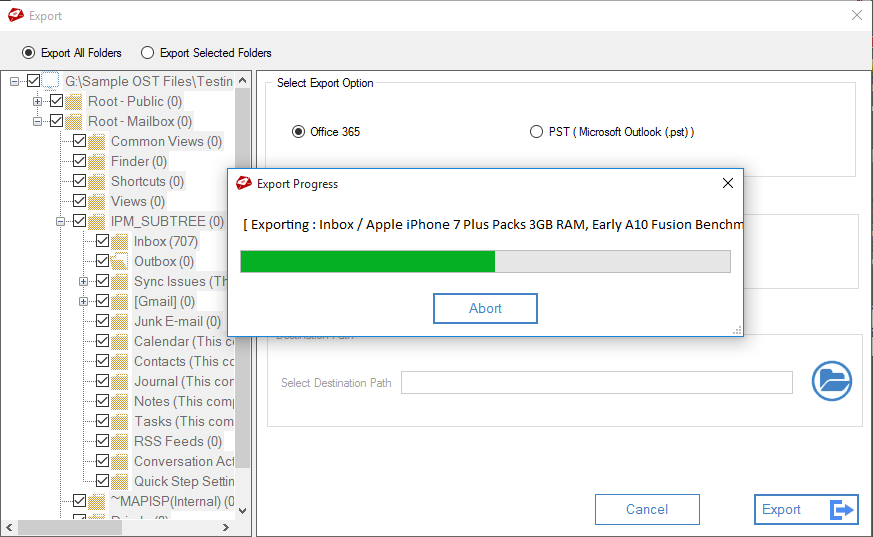Click the tree scroll up arrow
873x537 pixels.
point(243,81)
